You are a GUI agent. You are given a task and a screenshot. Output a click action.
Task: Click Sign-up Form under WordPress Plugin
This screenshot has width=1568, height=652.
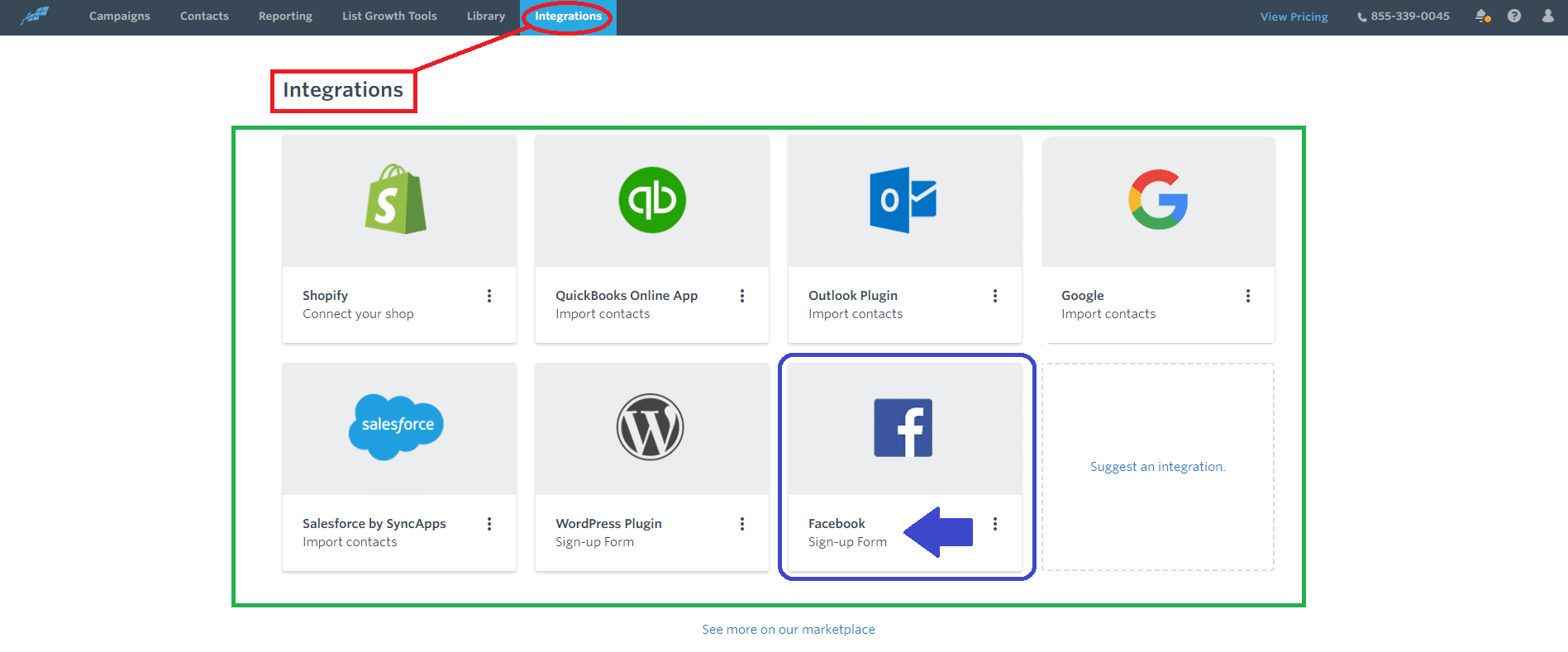coord(594,542)
